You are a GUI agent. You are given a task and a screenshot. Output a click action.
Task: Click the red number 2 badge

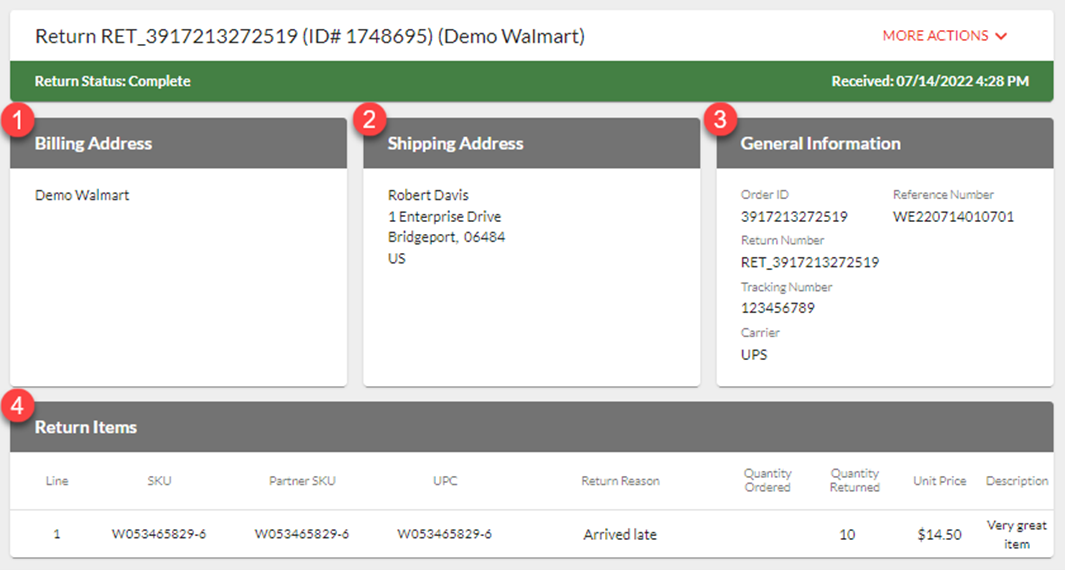[370, 120]
